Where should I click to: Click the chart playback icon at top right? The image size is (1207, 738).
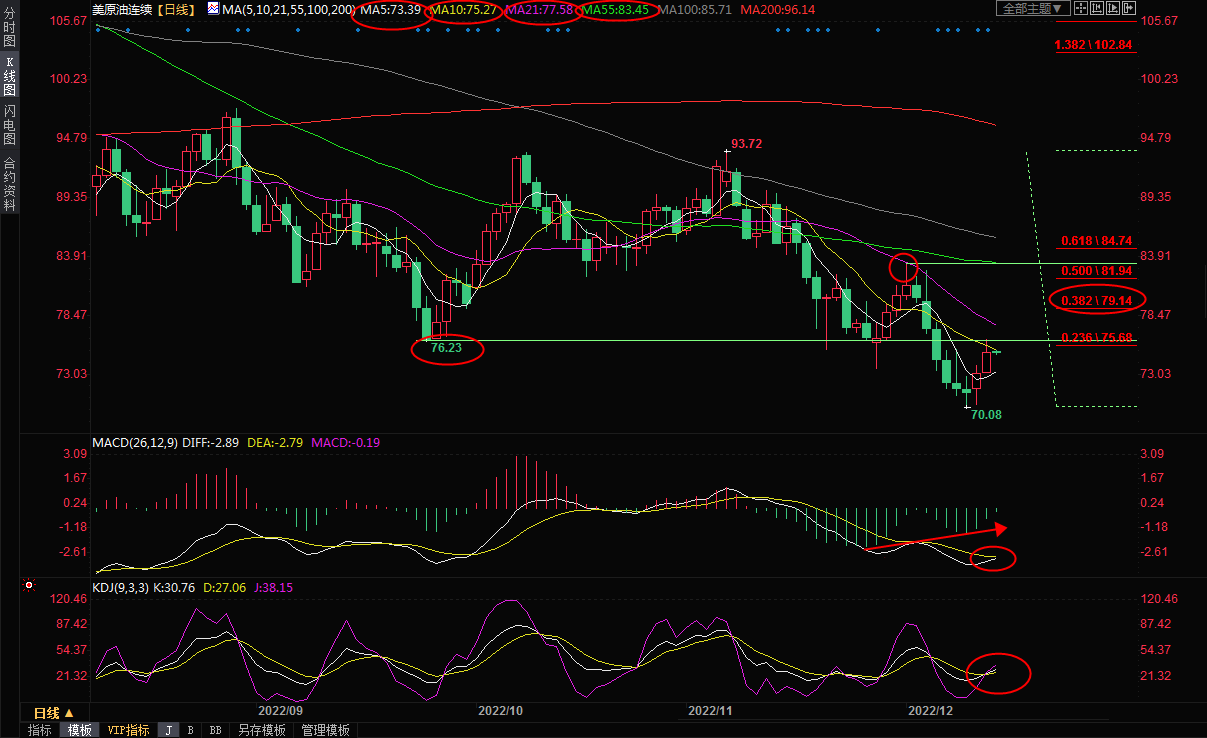[1127, 9]
